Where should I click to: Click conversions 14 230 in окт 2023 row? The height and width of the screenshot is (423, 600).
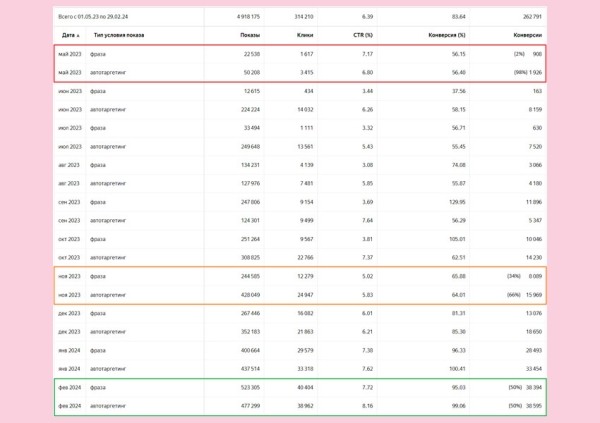tap(534, 258)
